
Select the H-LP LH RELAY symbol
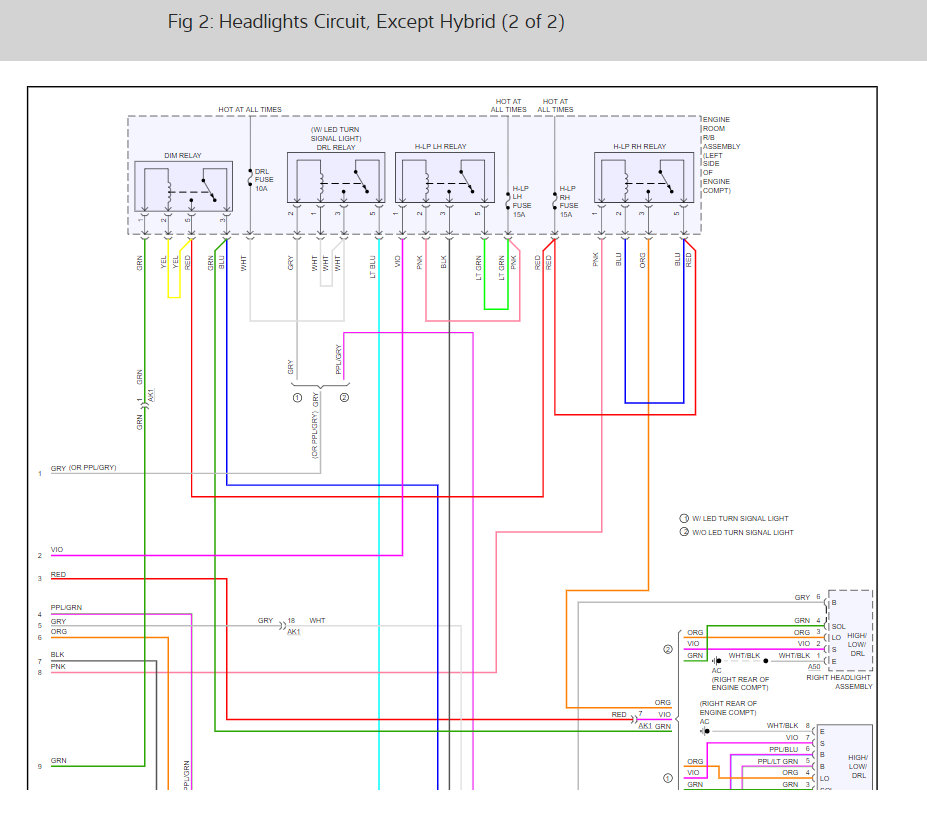[x=445, y=177]
